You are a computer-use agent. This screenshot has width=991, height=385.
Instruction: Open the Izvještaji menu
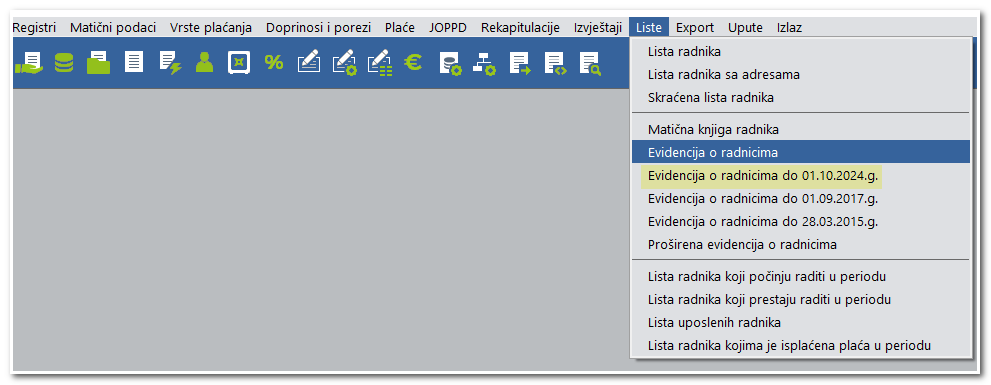click(x=598, y=27)
